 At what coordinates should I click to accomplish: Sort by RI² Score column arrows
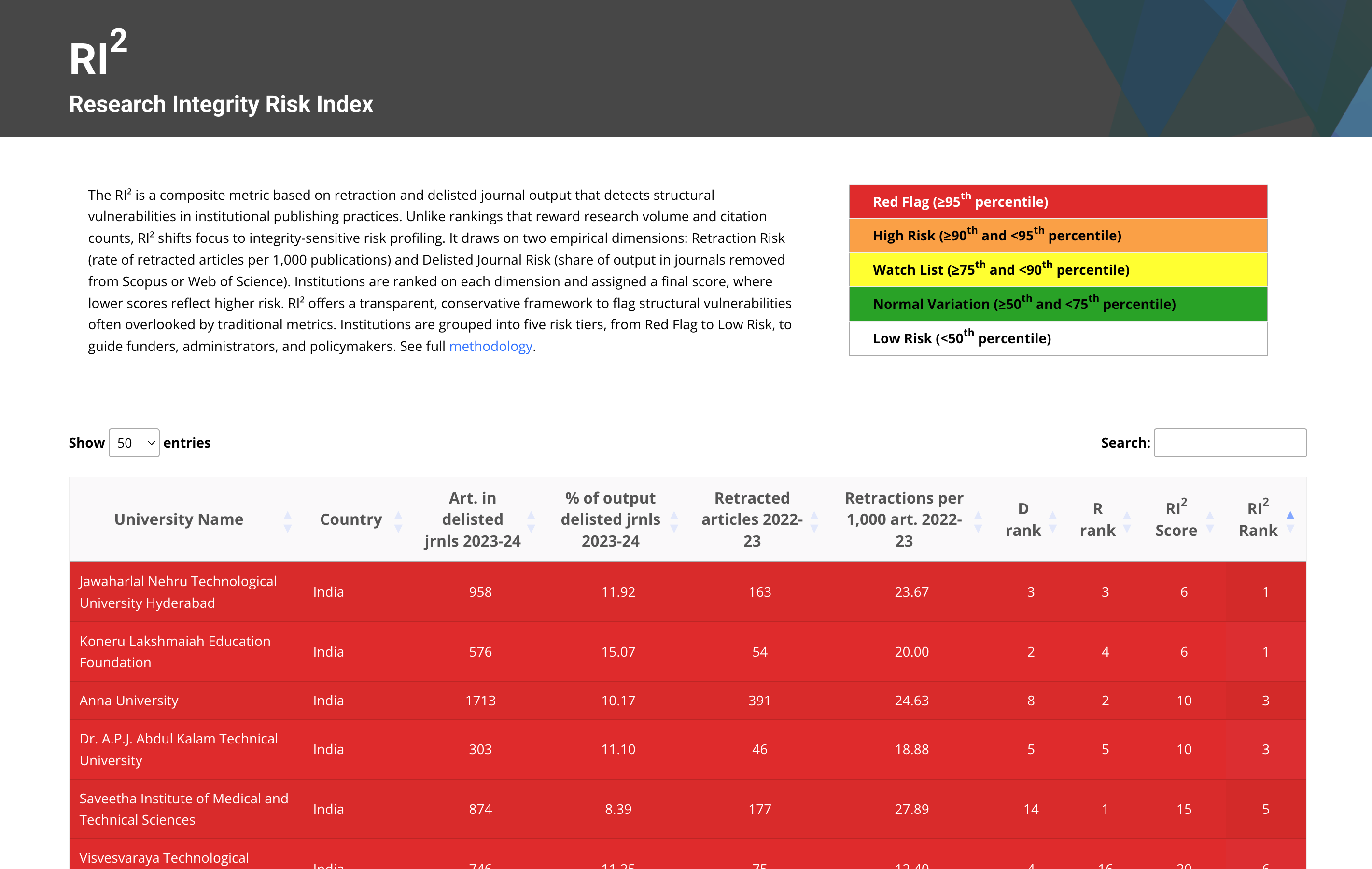click(x=1210, y=521)
